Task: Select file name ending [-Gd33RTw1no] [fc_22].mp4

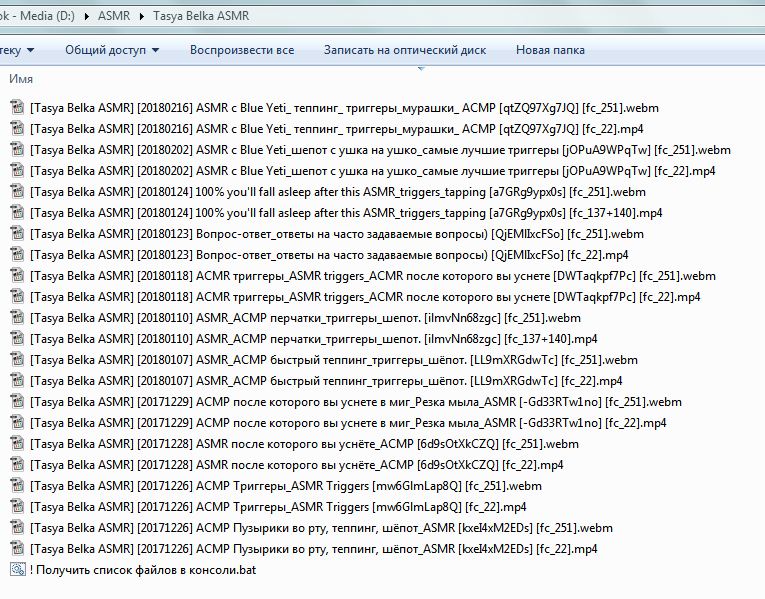Action: point(348,422)
